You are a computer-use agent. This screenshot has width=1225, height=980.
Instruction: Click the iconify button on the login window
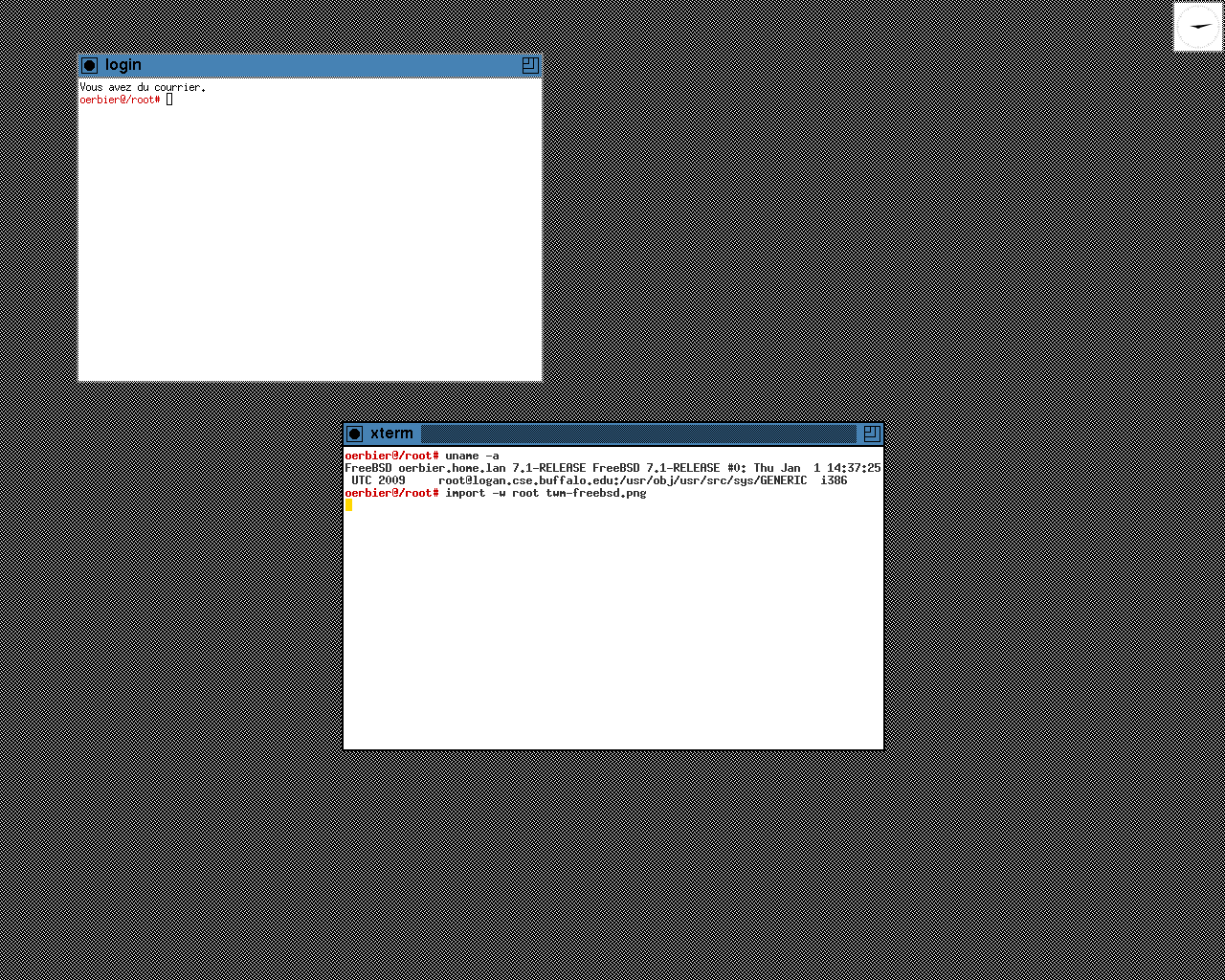(89, 65)
